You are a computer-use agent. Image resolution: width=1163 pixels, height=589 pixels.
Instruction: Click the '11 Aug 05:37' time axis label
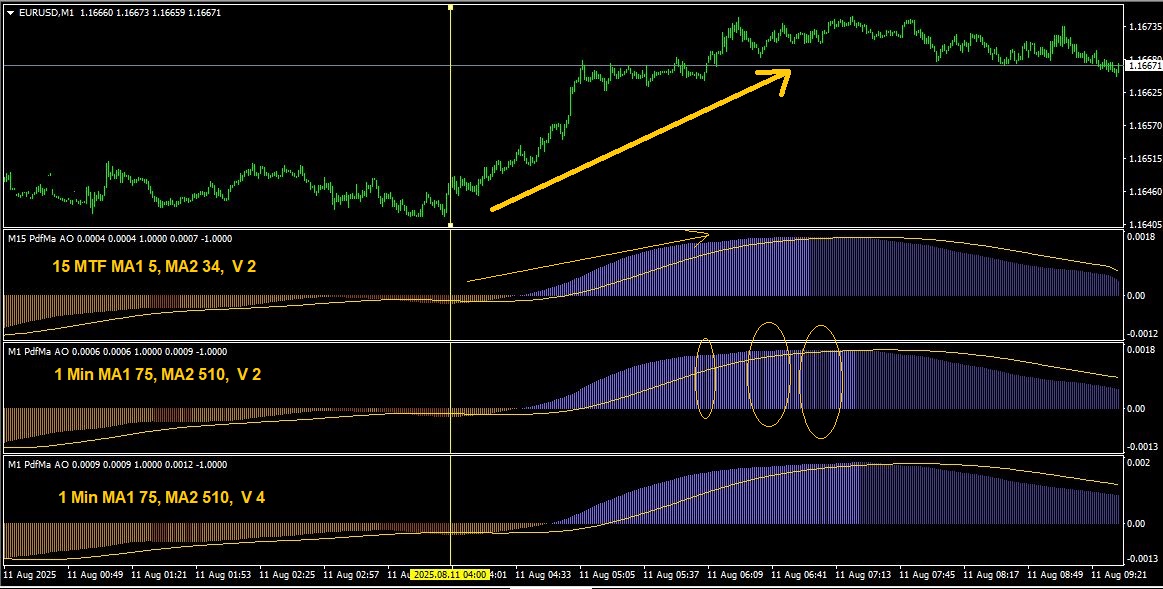pos(671,575)
